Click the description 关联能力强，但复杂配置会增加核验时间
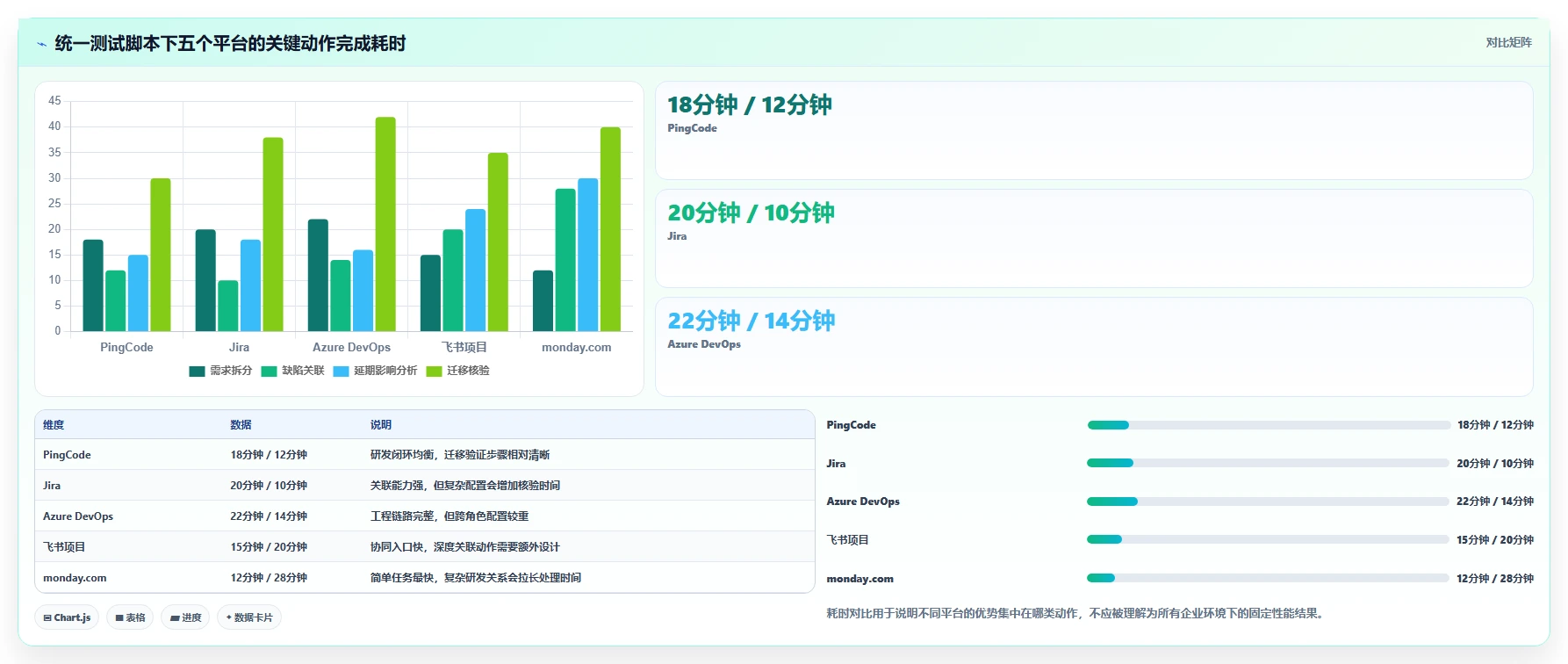1568x664 pixels. click(x=465, y=486)
